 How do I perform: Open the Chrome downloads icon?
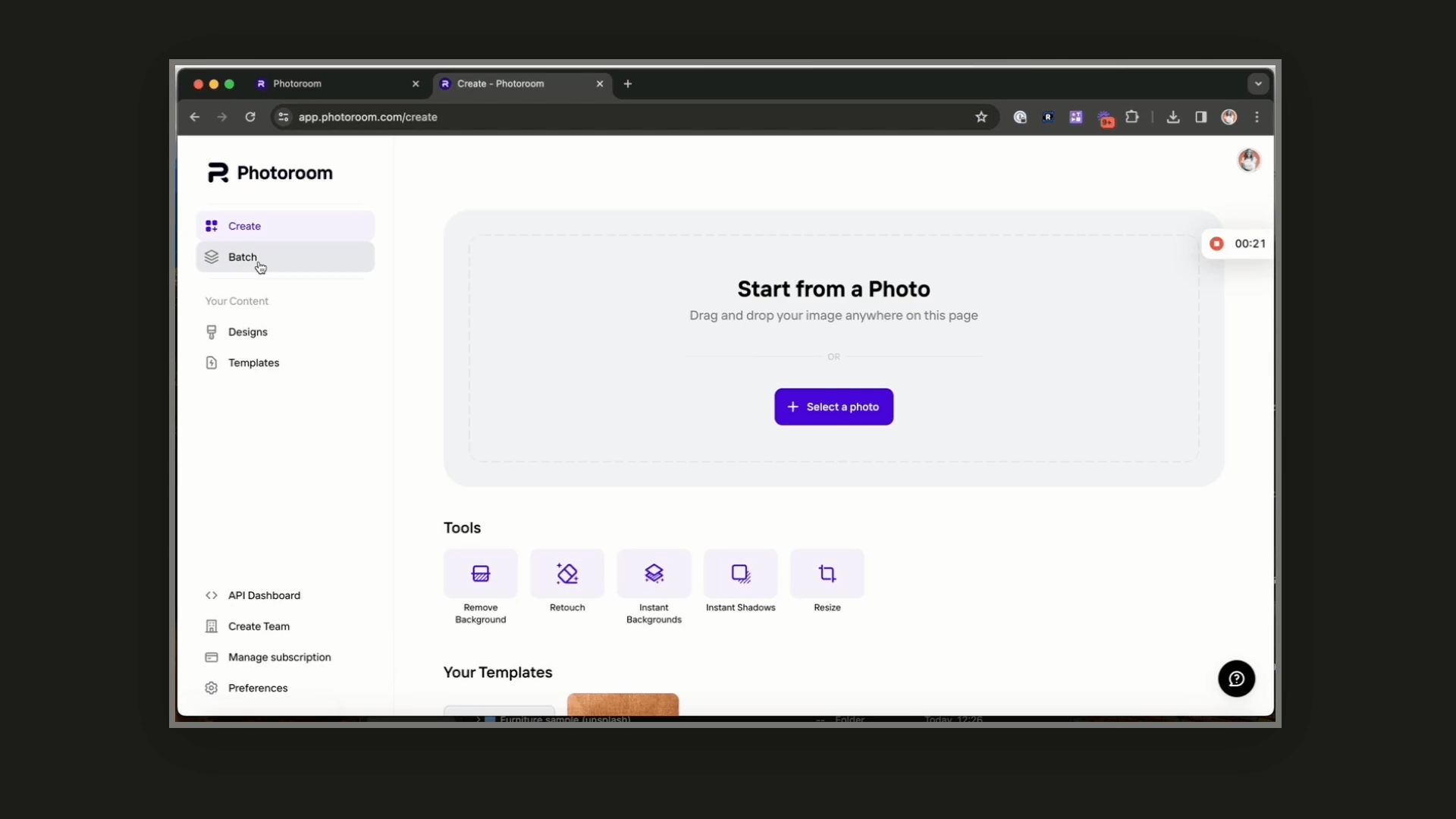1173,117
